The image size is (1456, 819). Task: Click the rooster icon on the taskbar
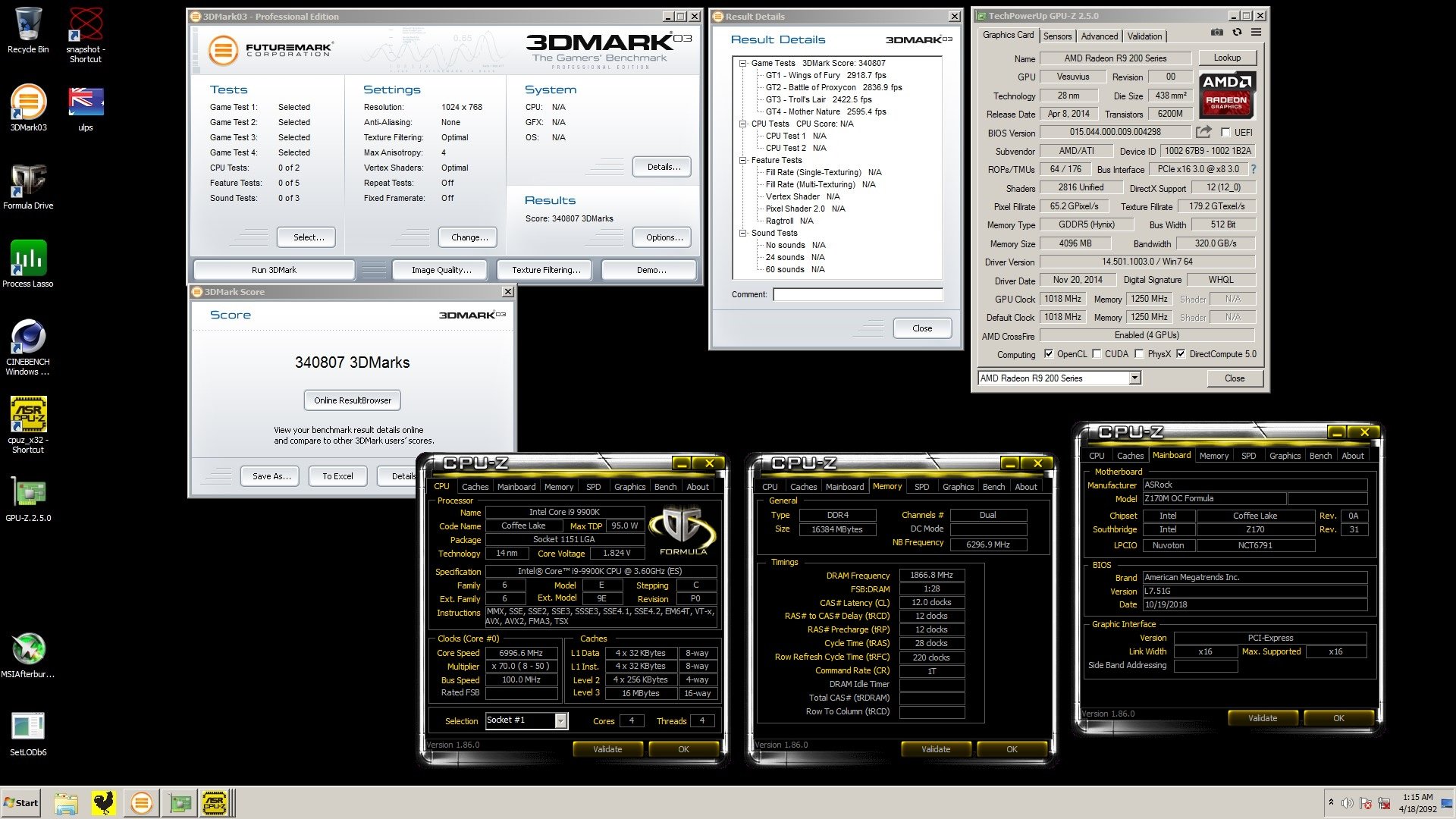(103, 803)
